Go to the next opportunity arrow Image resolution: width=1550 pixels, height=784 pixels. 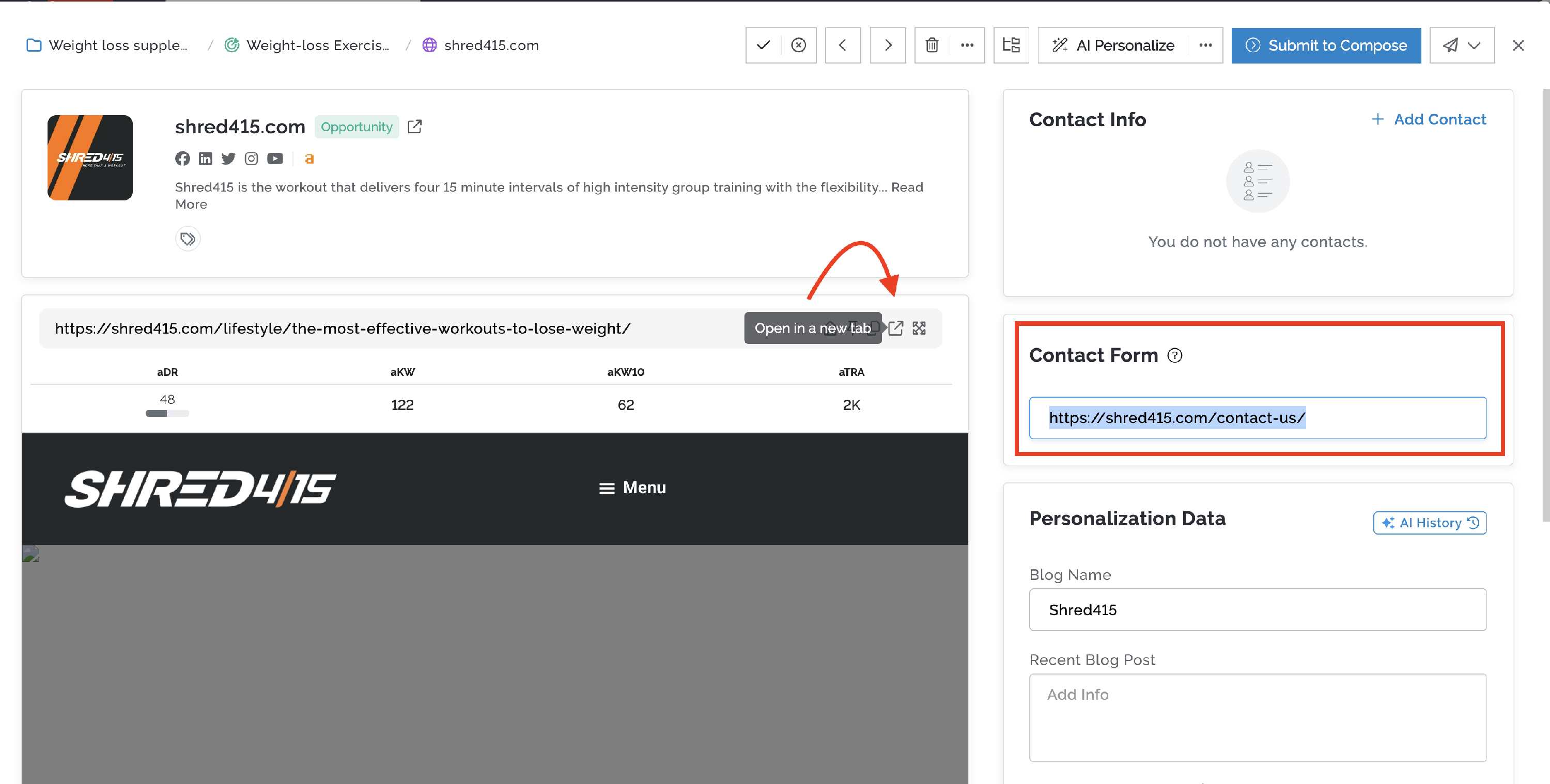coord(888,45)
